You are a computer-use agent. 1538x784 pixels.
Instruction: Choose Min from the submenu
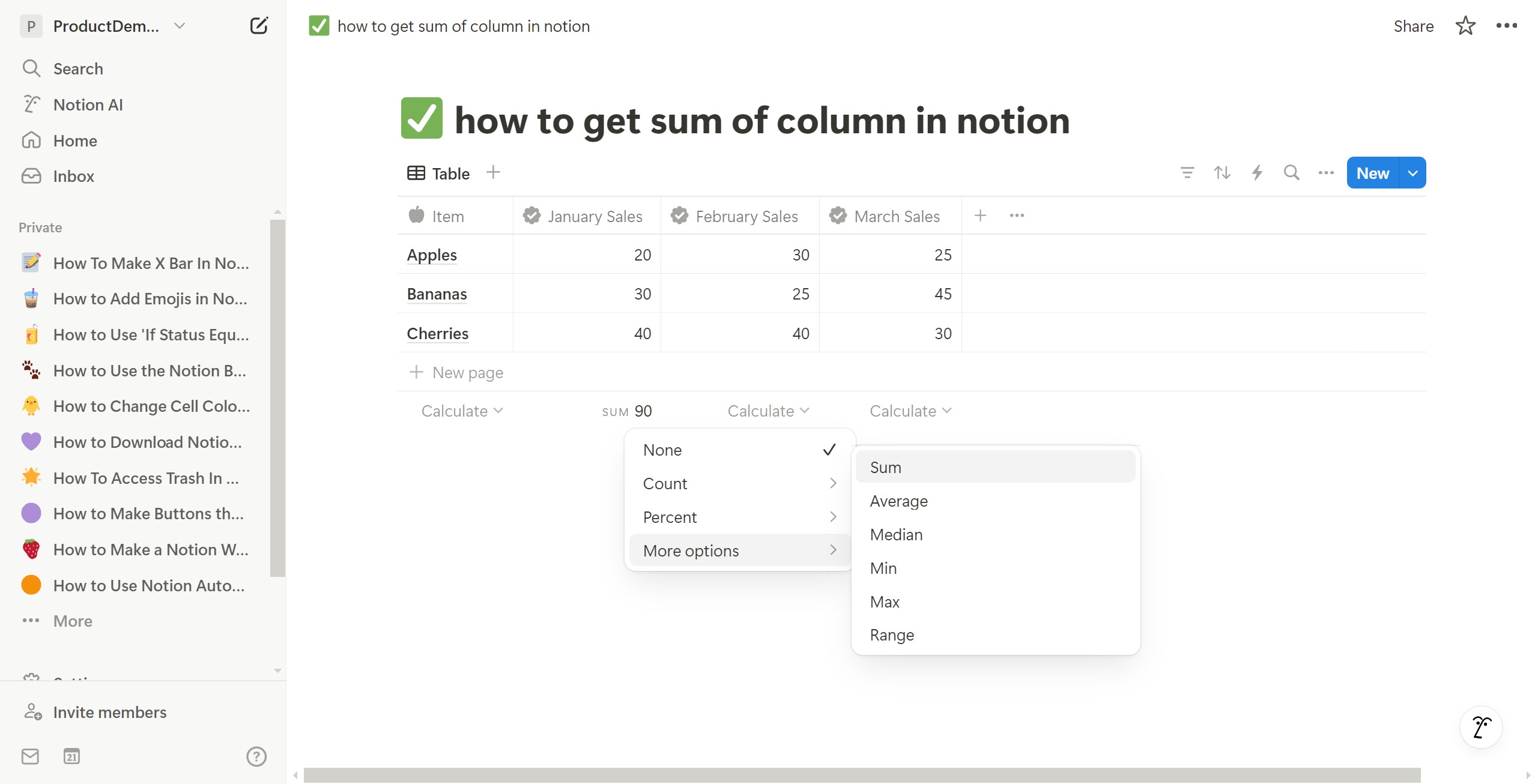click(x=996, y=568)
